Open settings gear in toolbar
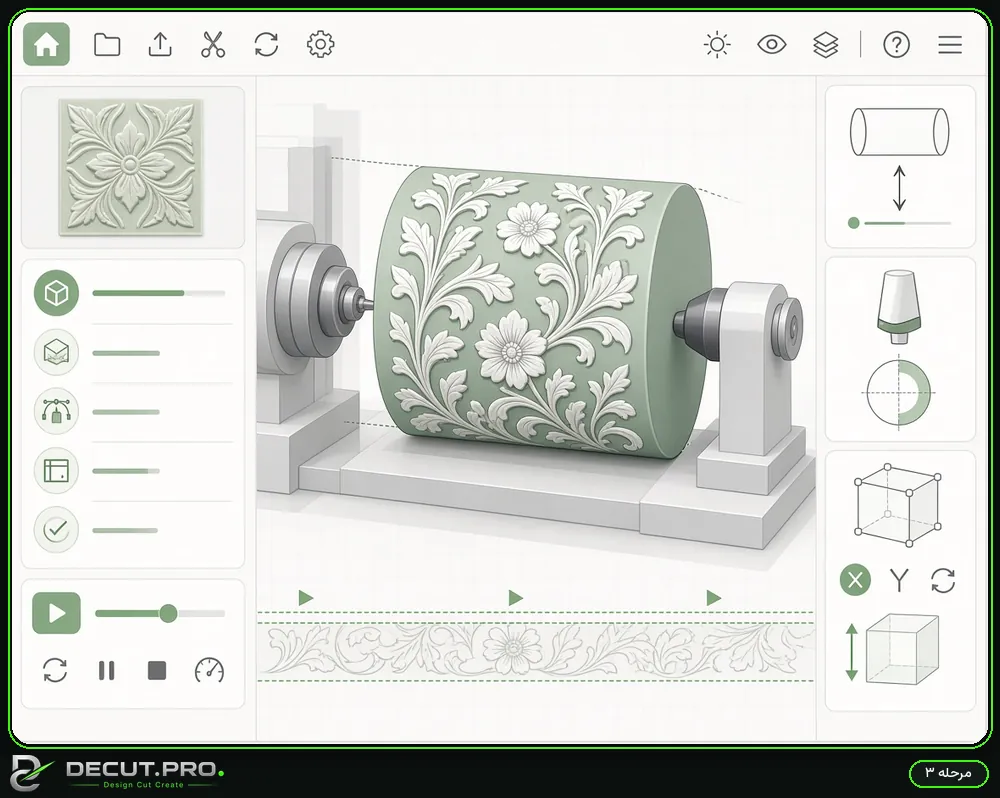 click(320, 45)
